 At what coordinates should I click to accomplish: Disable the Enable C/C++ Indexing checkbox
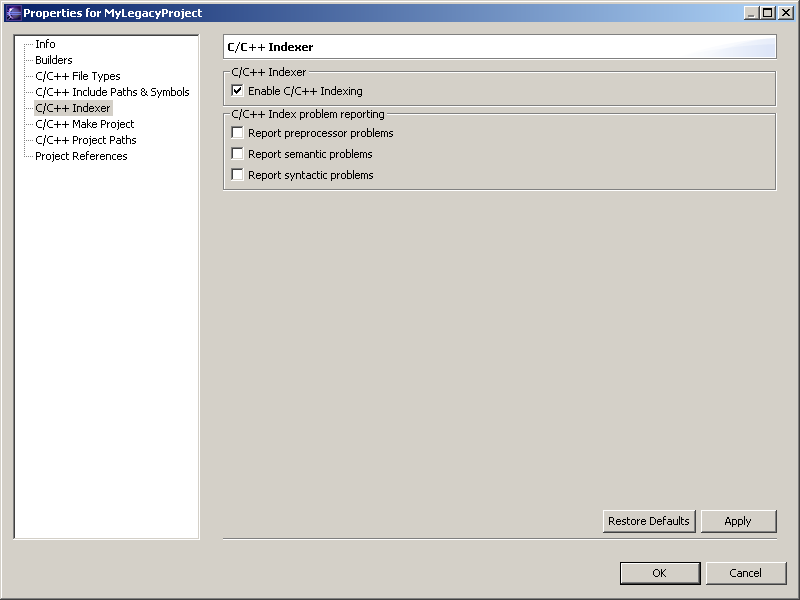point(238,91)
